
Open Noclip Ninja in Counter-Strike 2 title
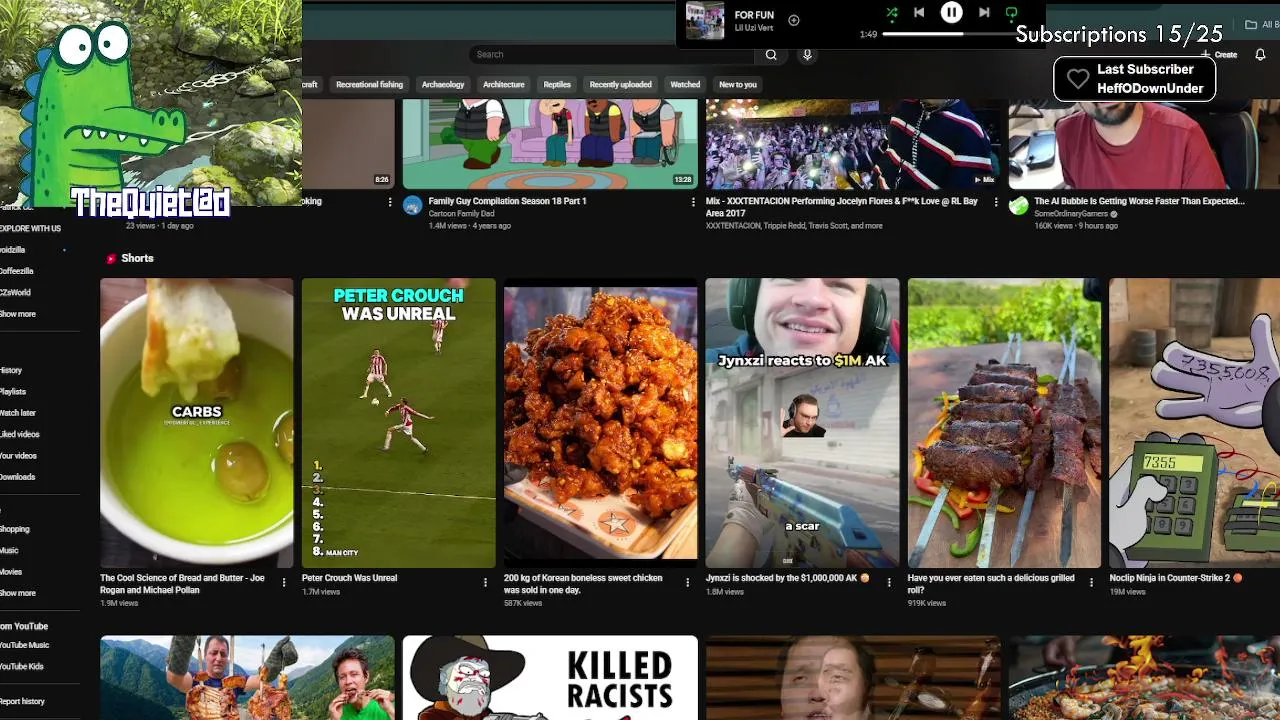1176,578
